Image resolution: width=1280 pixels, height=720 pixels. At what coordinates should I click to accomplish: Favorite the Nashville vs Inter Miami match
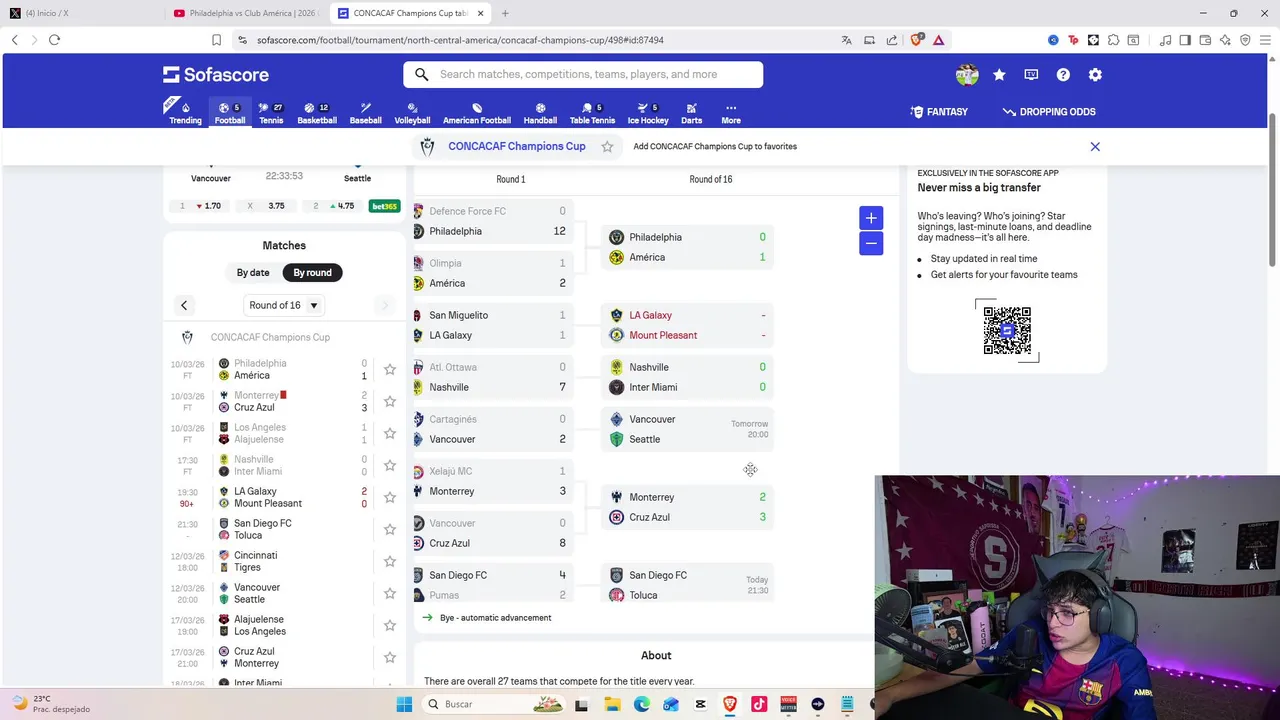(x=390, y=465)
